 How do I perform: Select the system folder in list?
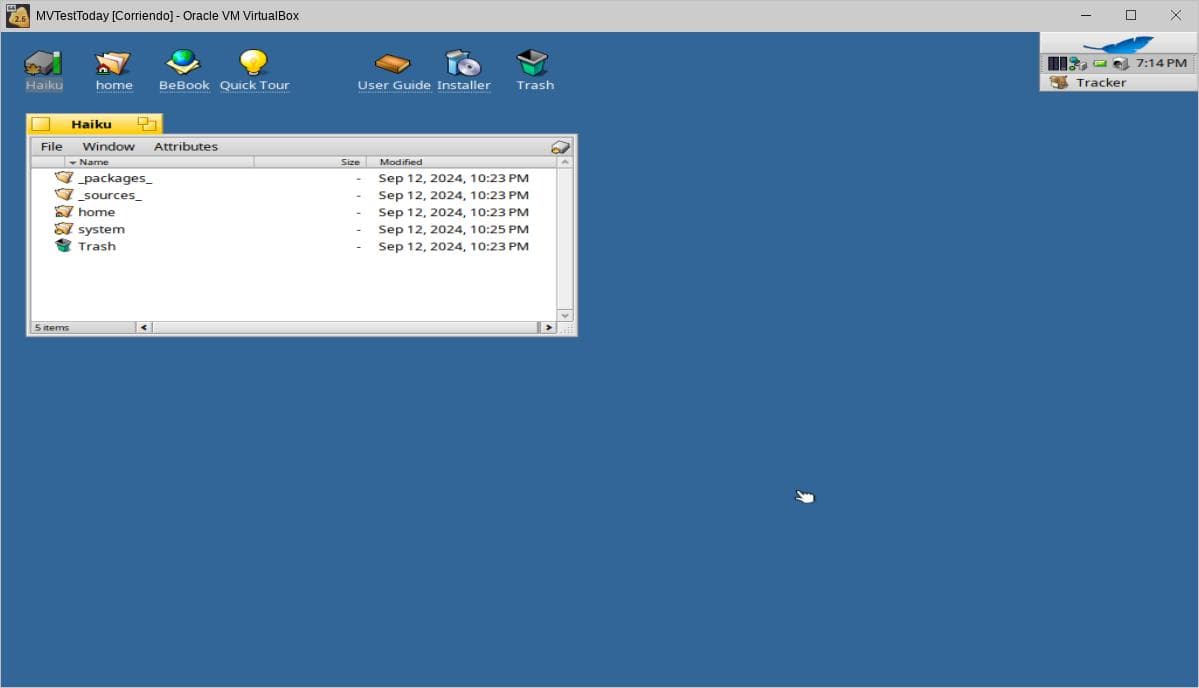[x=101, y=229]
